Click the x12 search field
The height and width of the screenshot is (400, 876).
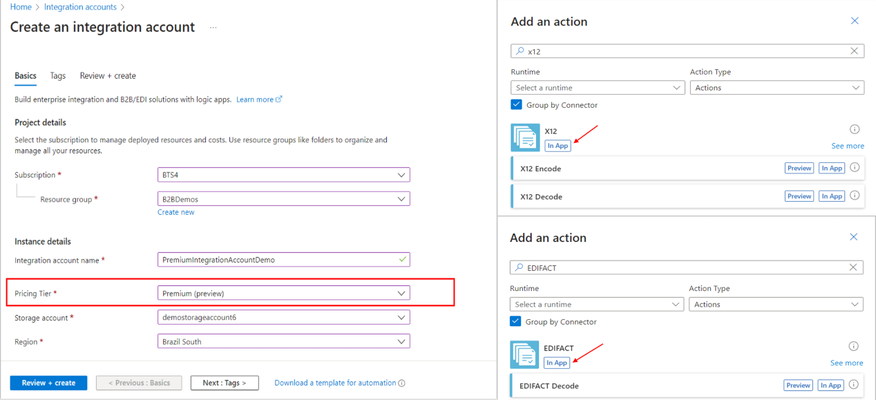688,51
